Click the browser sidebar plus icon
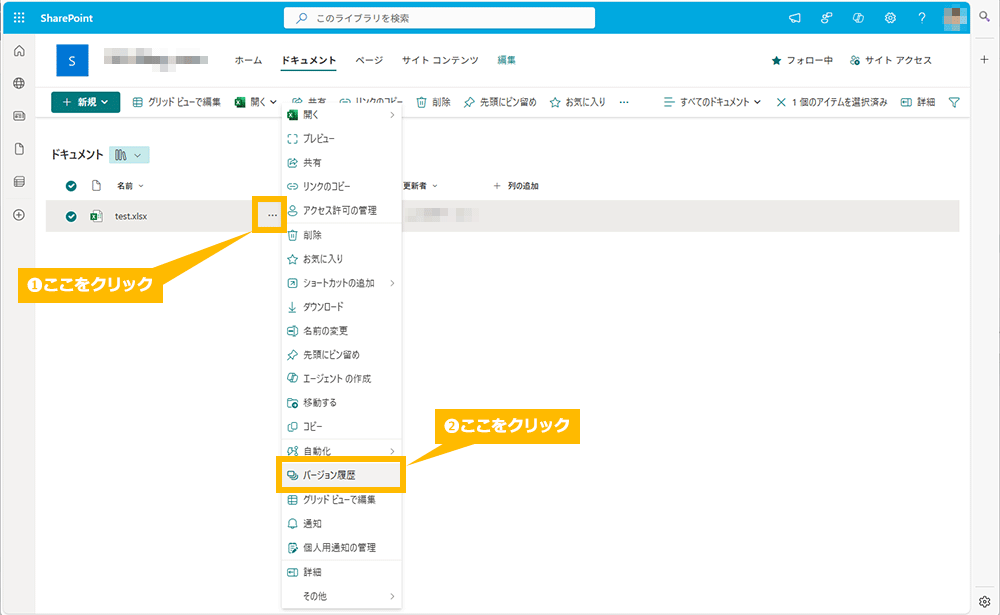The image size is (1000, 615). pos(985,59)
